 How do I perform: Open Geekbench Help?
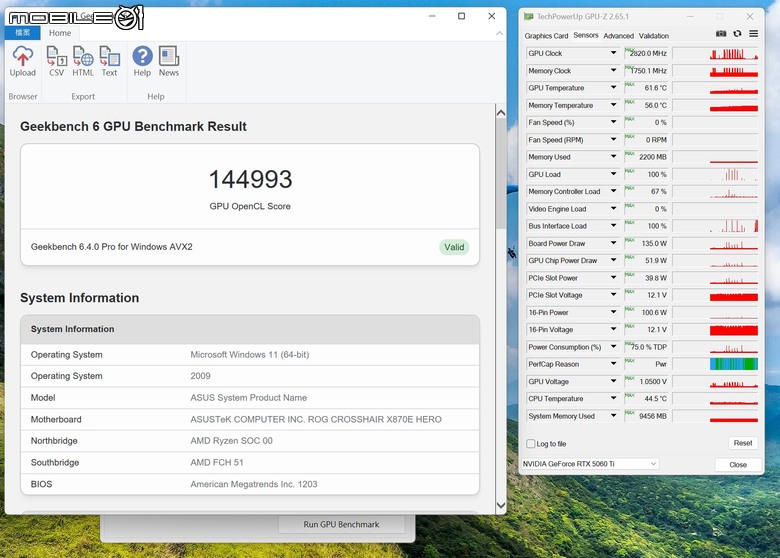142,61
